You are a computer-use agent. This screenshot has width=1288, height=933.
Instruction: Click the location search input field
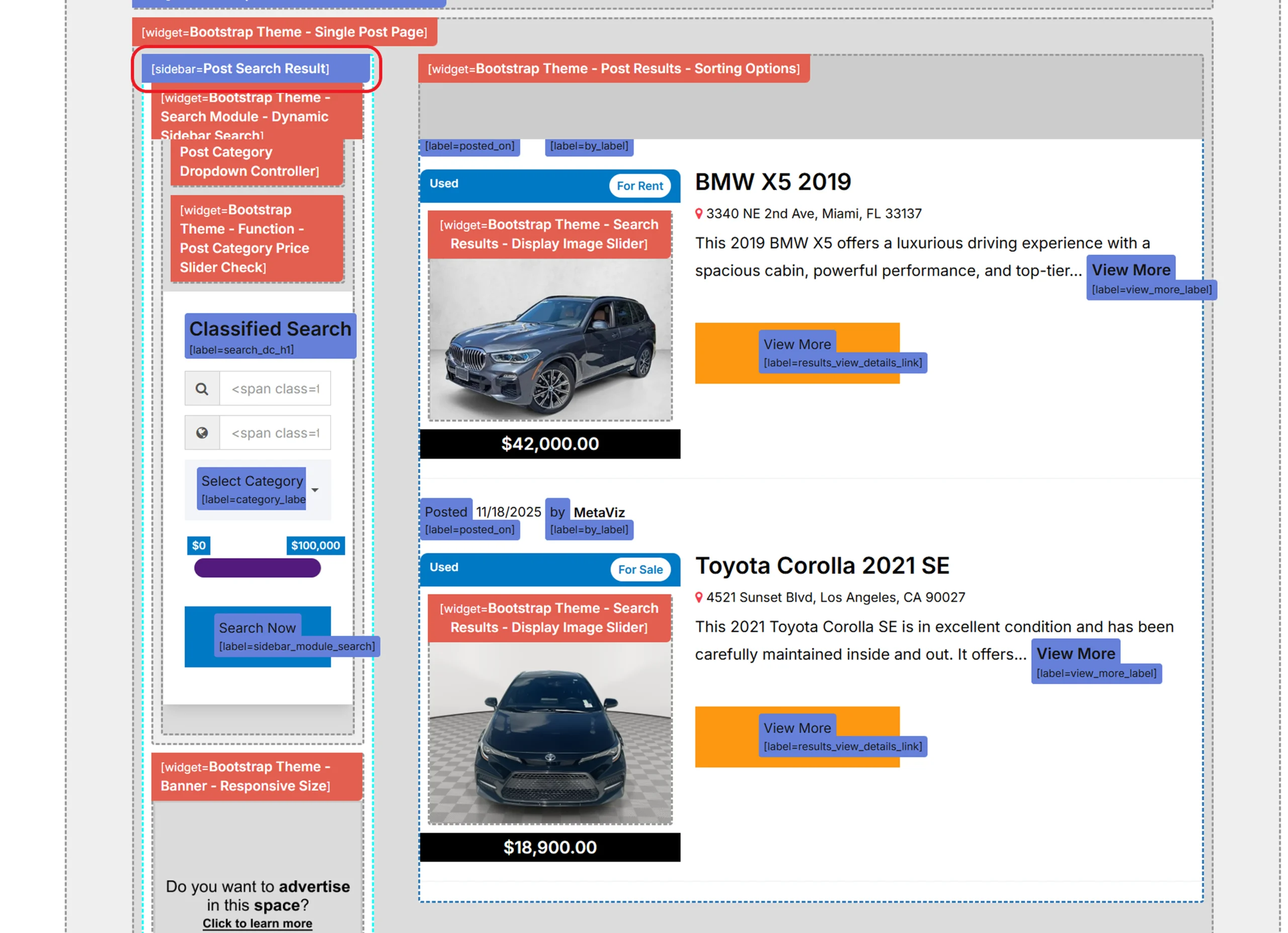(275, 433)
